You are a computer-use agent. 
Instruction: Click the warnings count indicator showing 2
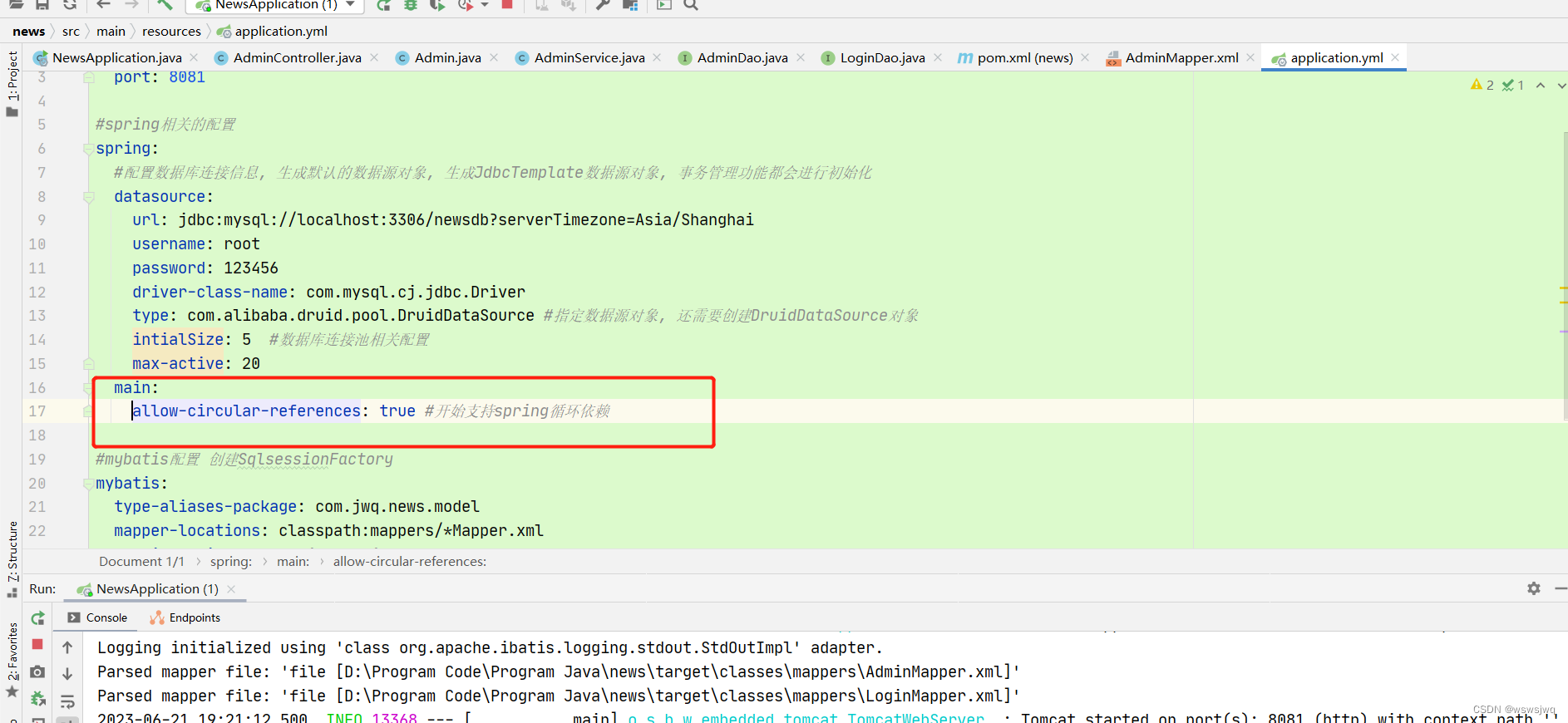1482,85
